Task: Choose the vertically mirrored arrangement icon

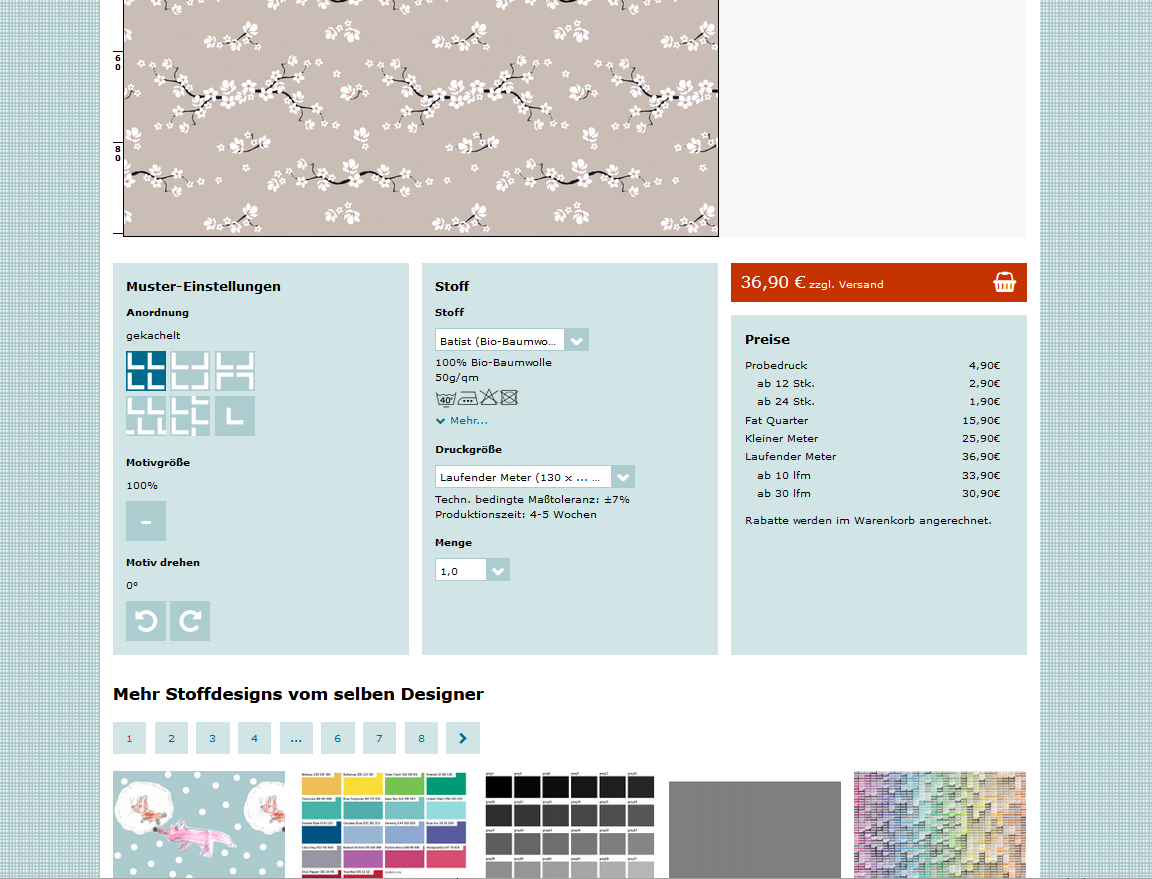Action: (235, 371)
